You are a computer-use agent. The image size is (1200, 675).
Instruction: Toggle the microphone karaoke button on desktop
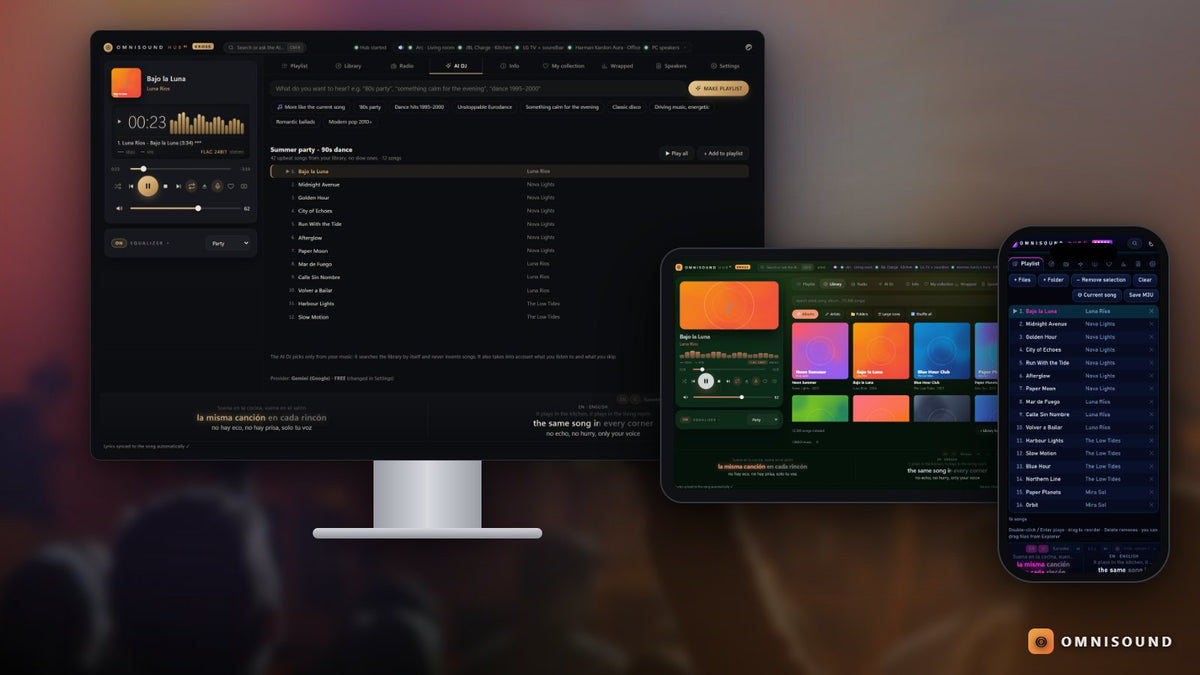tap(217, 186)
